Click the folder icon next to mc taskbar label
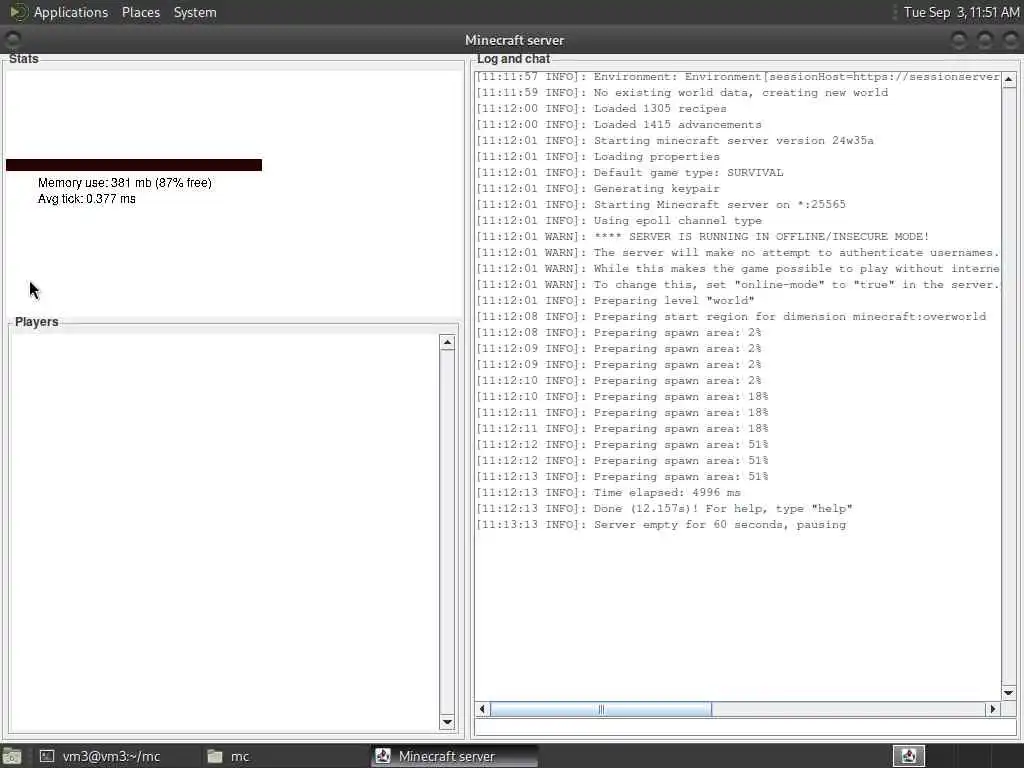Viewport: 1024px width, 768px height. coord(215,756)
